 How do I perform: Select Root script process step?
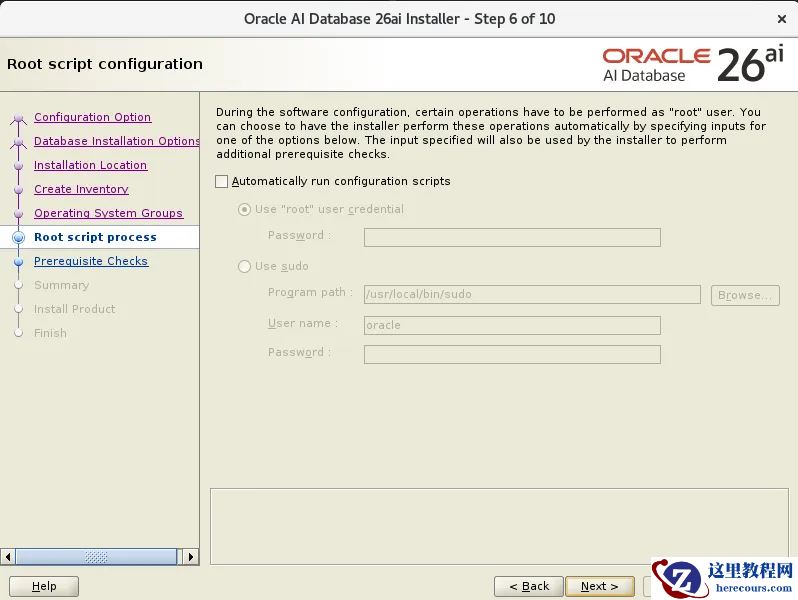tap(95, 237)
